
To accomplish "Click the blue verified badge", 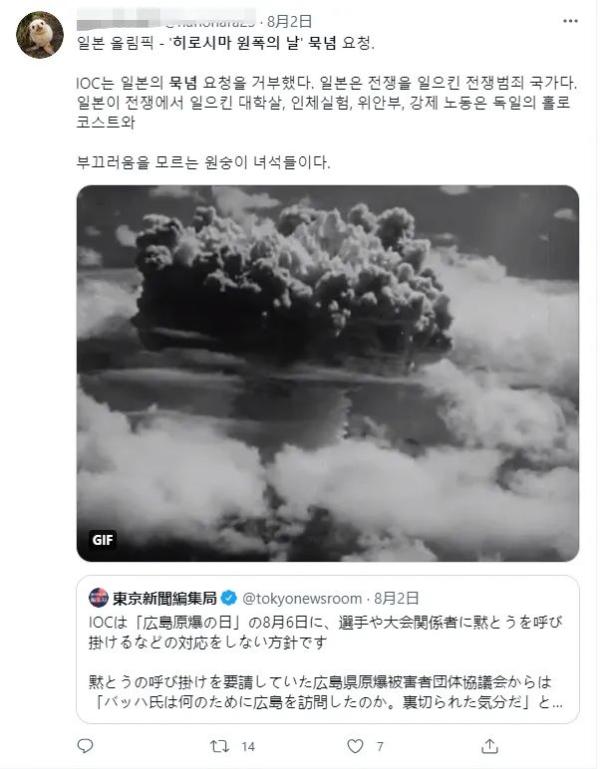I will (229, 598).
